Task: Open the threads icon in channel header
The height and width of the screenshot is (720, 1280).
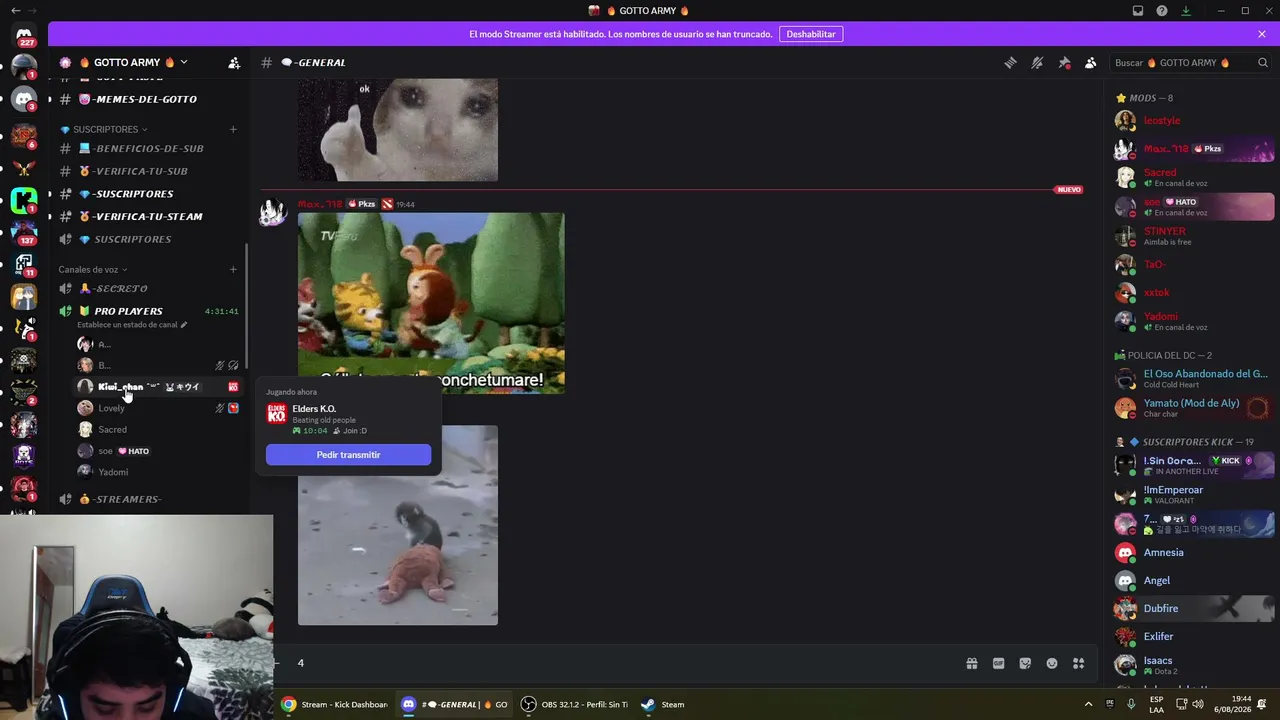Action: (x=1010, y=63)
